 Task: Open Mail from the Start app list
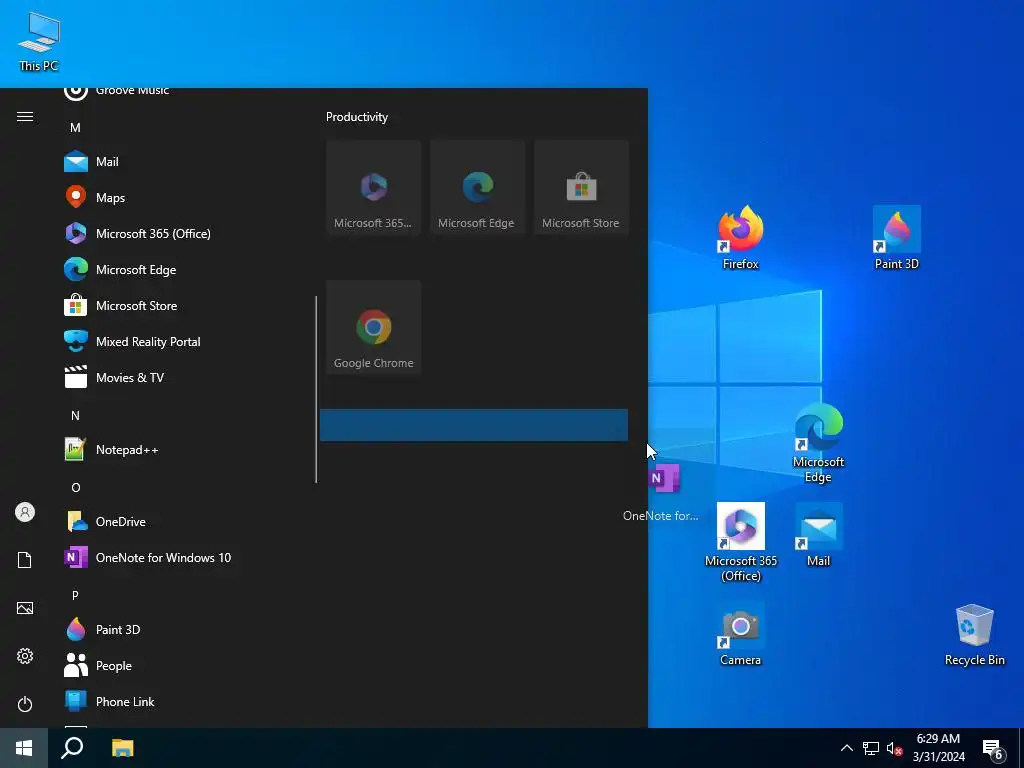pyautogui.click(x=183, y=161)
